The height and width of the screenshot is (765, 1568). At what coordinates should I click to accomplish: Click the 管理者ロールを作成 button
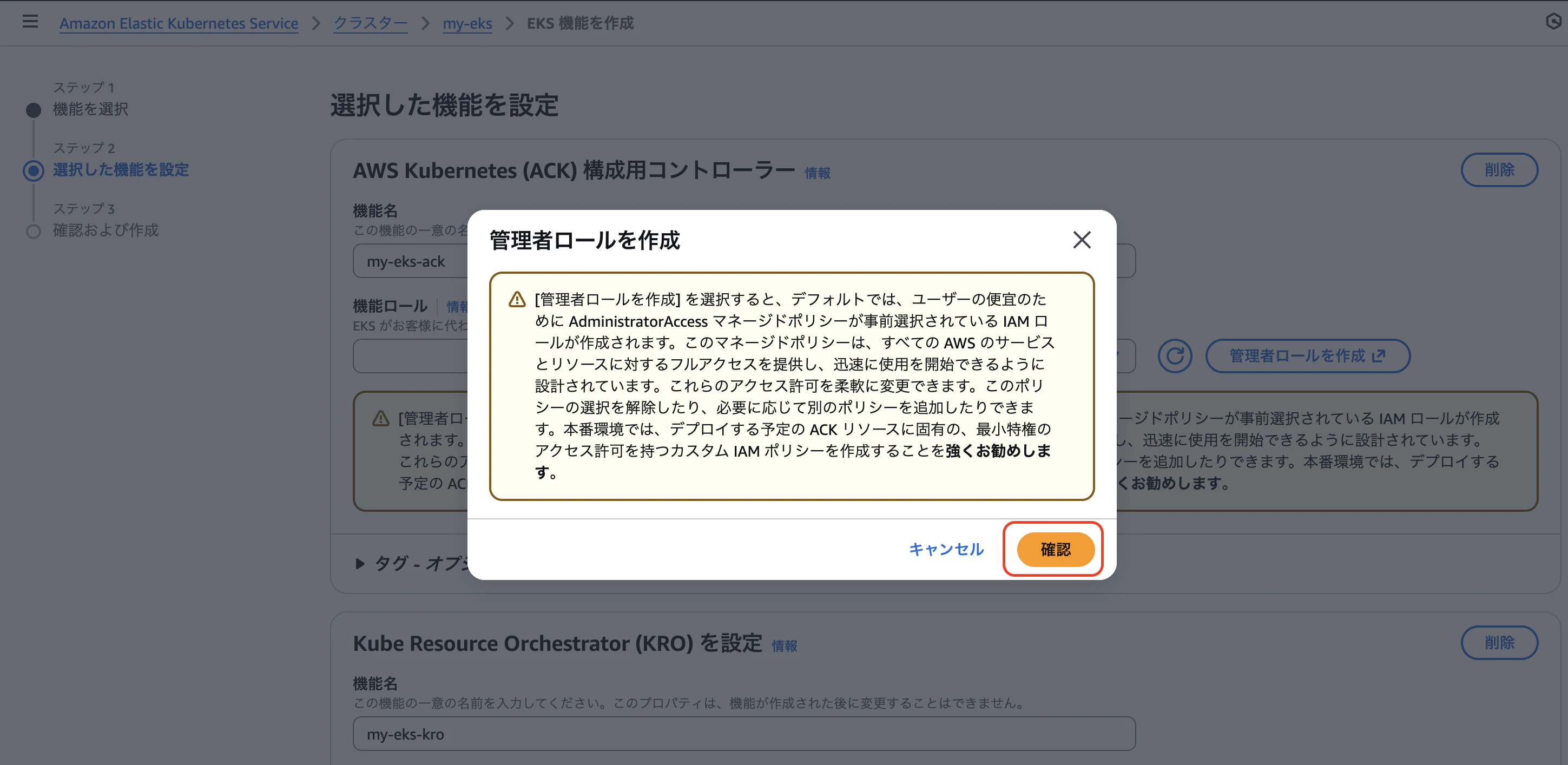click(1296, 355)
